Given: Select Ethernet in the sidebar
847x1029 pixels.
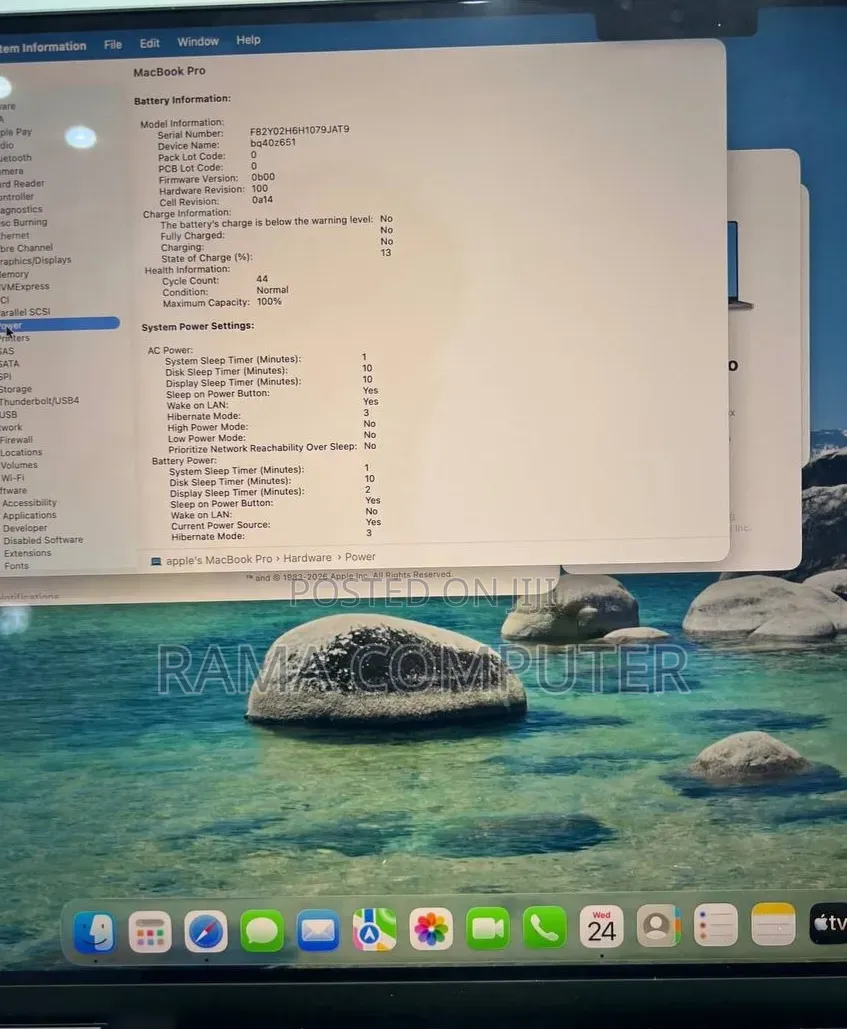Looking at the screenshot, I should click(14, 235).
